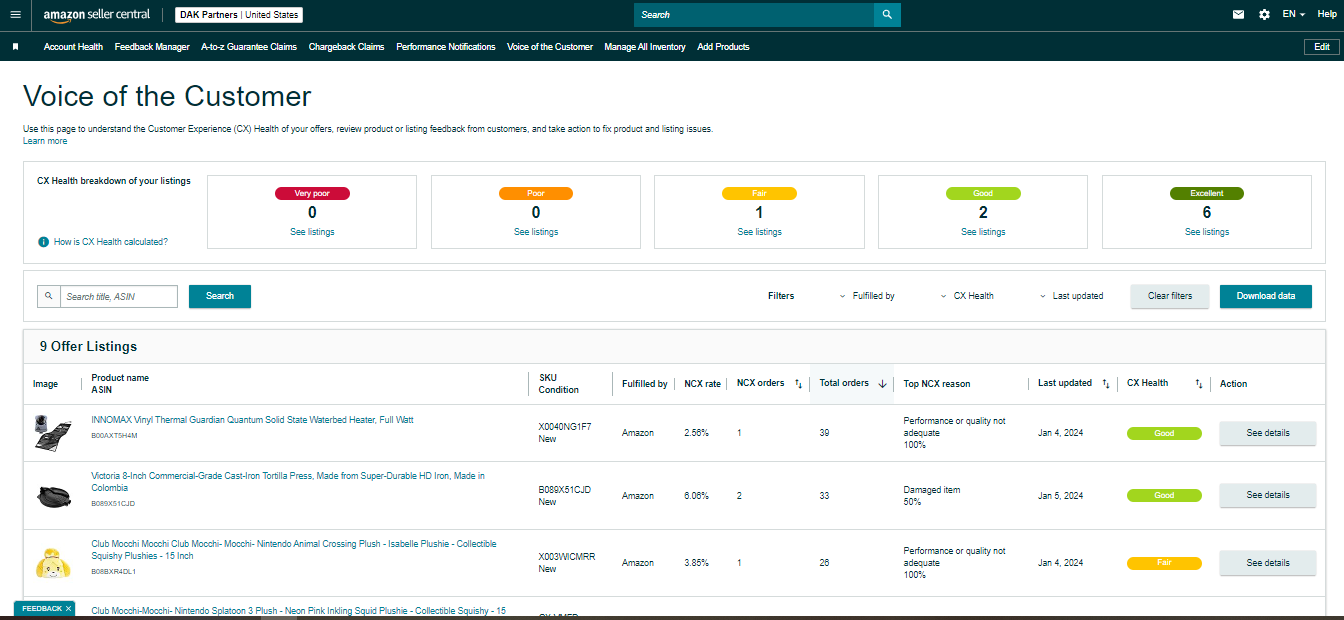Click the Excellent dark green badge

pyautogui.click(x=1207, y=193)
